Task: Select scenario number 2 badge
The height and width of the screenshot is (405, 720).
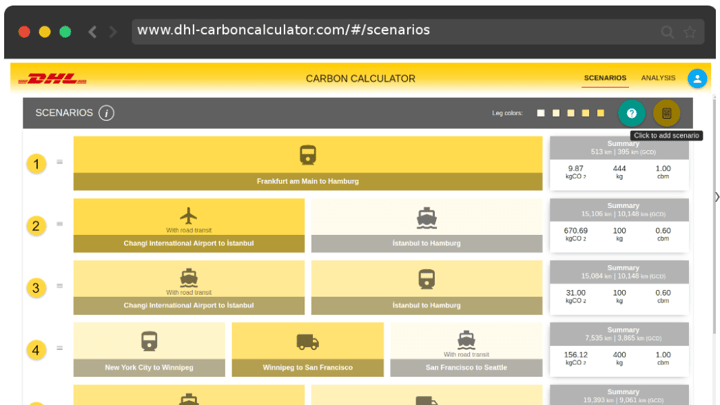Action: pos(36,226)
